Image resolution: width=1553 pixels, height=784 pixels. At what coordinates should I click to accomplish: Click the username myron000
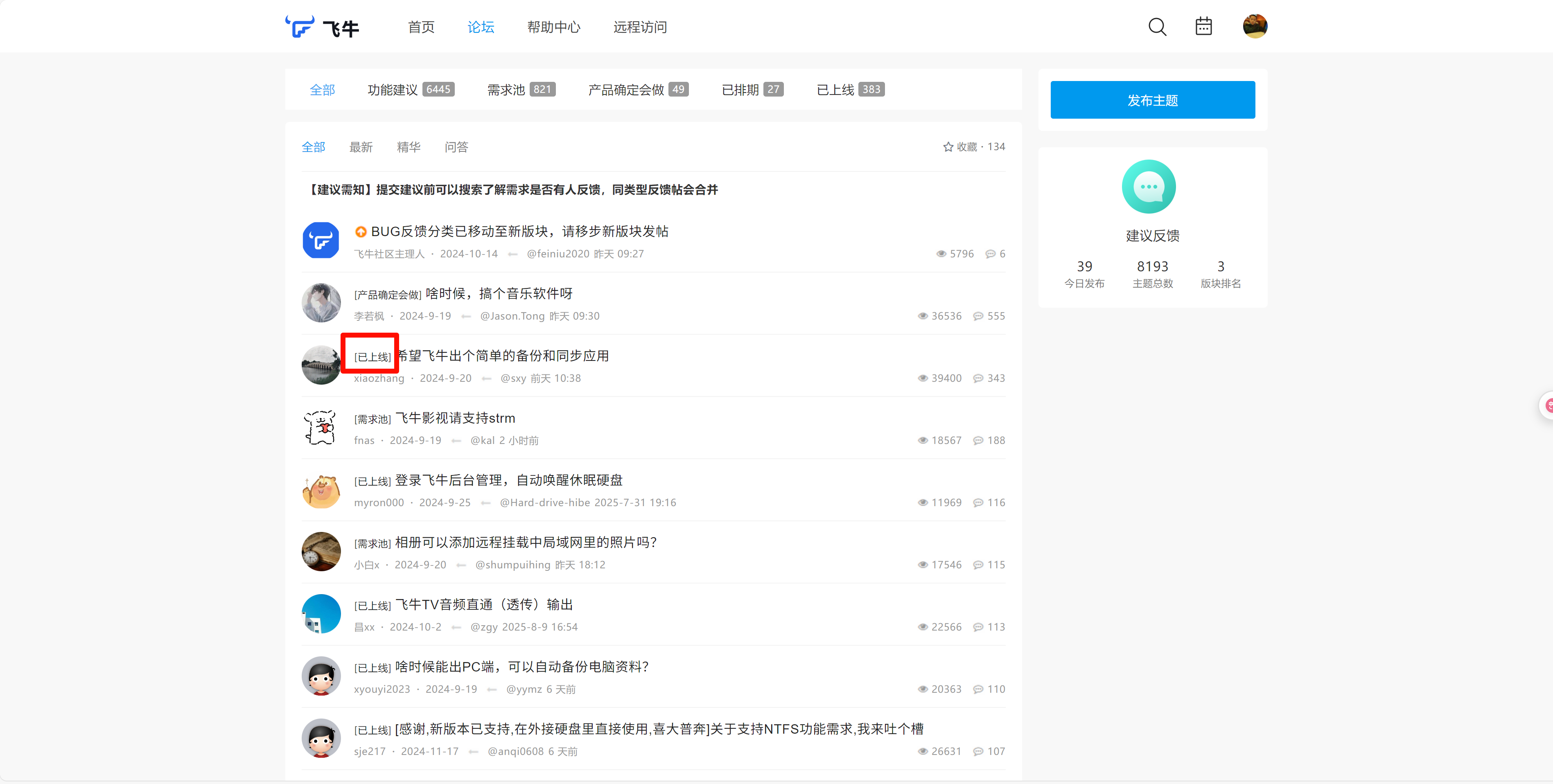click(x=379, y=502)
